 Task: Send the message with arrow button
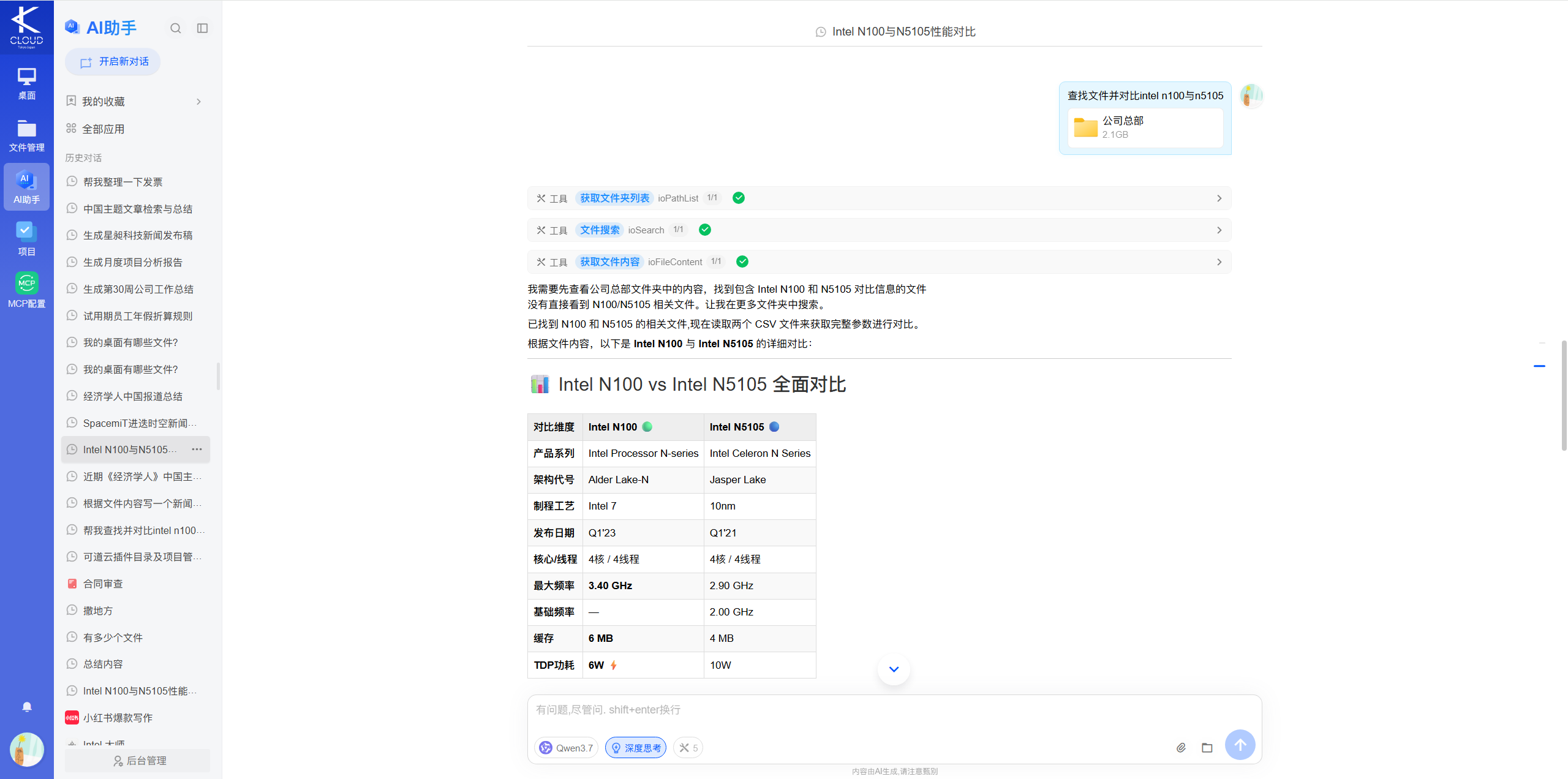coord(1240,745)
